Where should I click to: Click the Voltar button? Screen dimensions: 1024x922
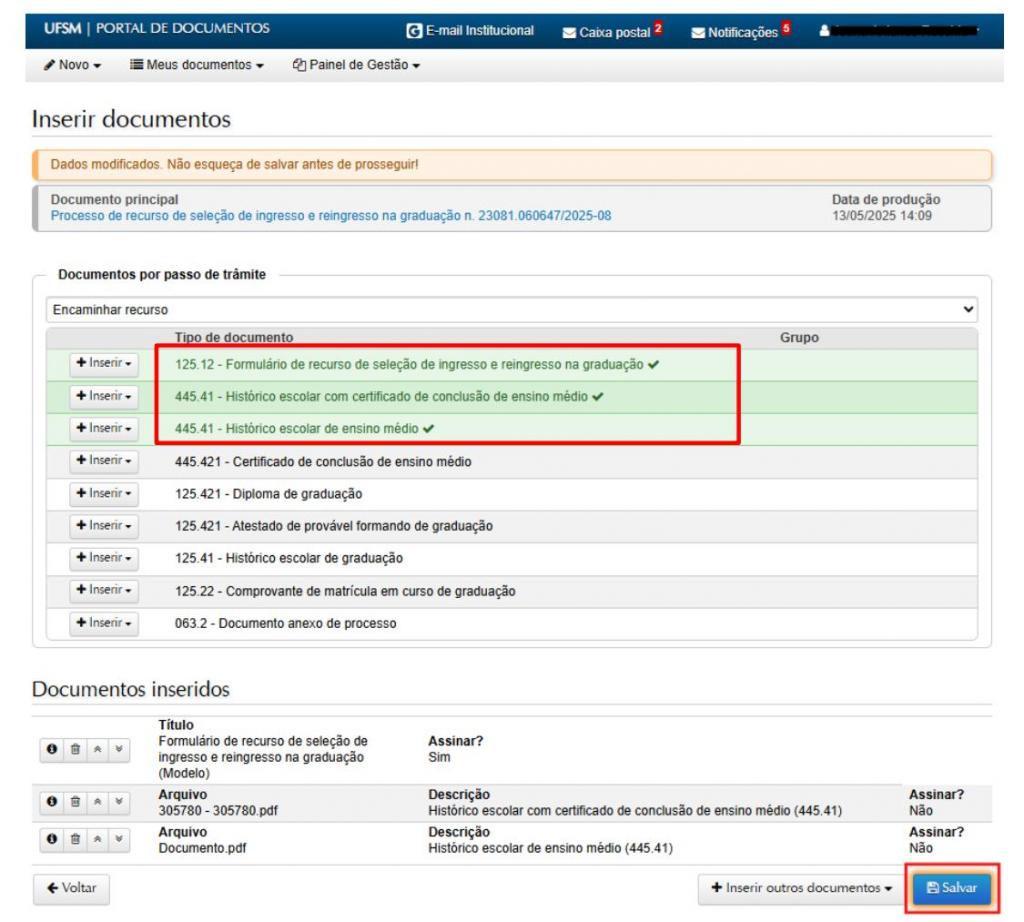(x=71, y=888)
